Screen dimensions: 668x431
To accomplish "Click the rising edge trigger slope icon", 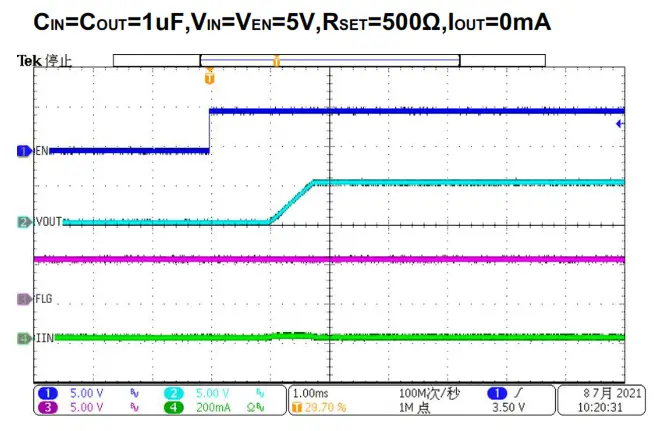I will tap(518, 393).
